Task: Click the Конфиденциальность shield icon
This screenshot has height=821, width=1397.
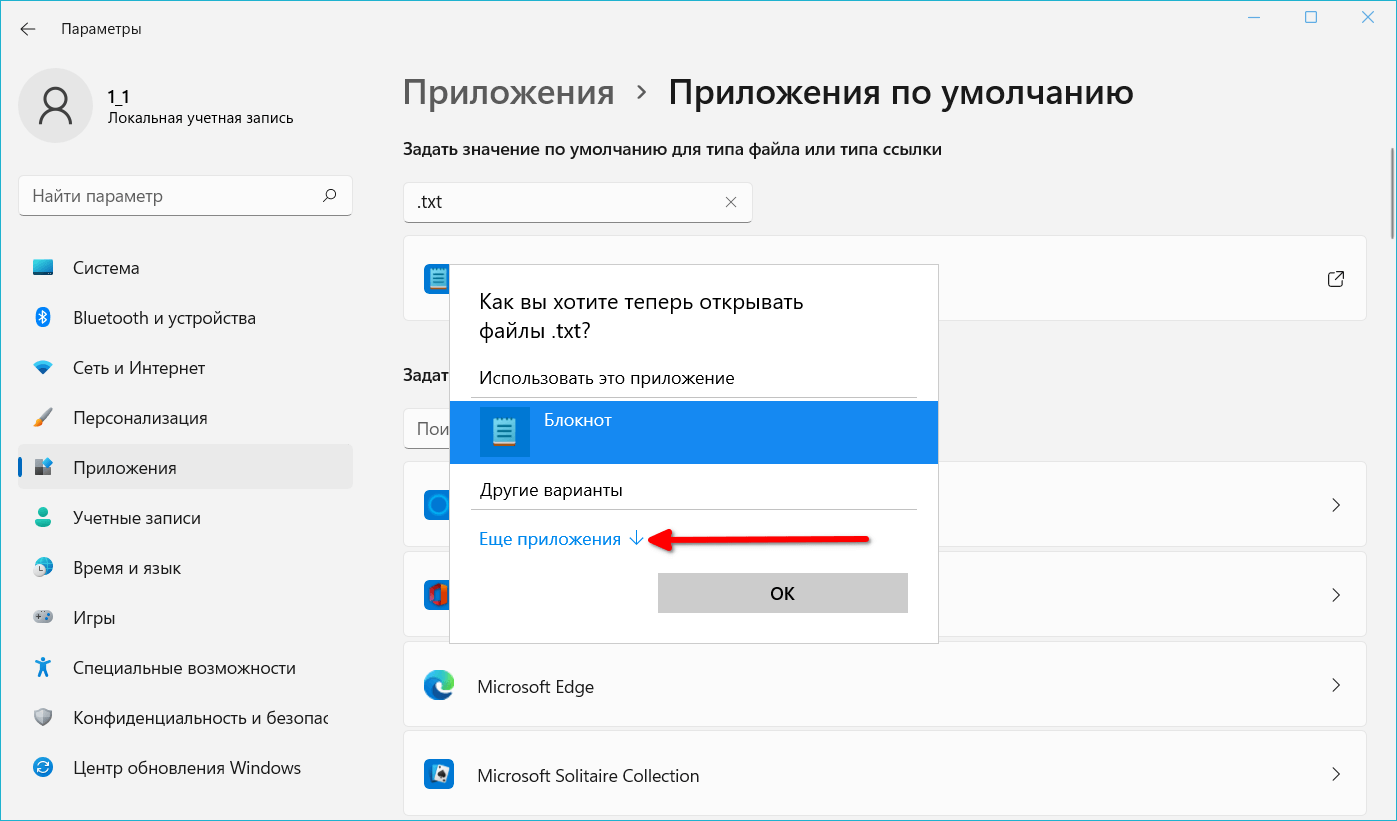Action: 43,718
